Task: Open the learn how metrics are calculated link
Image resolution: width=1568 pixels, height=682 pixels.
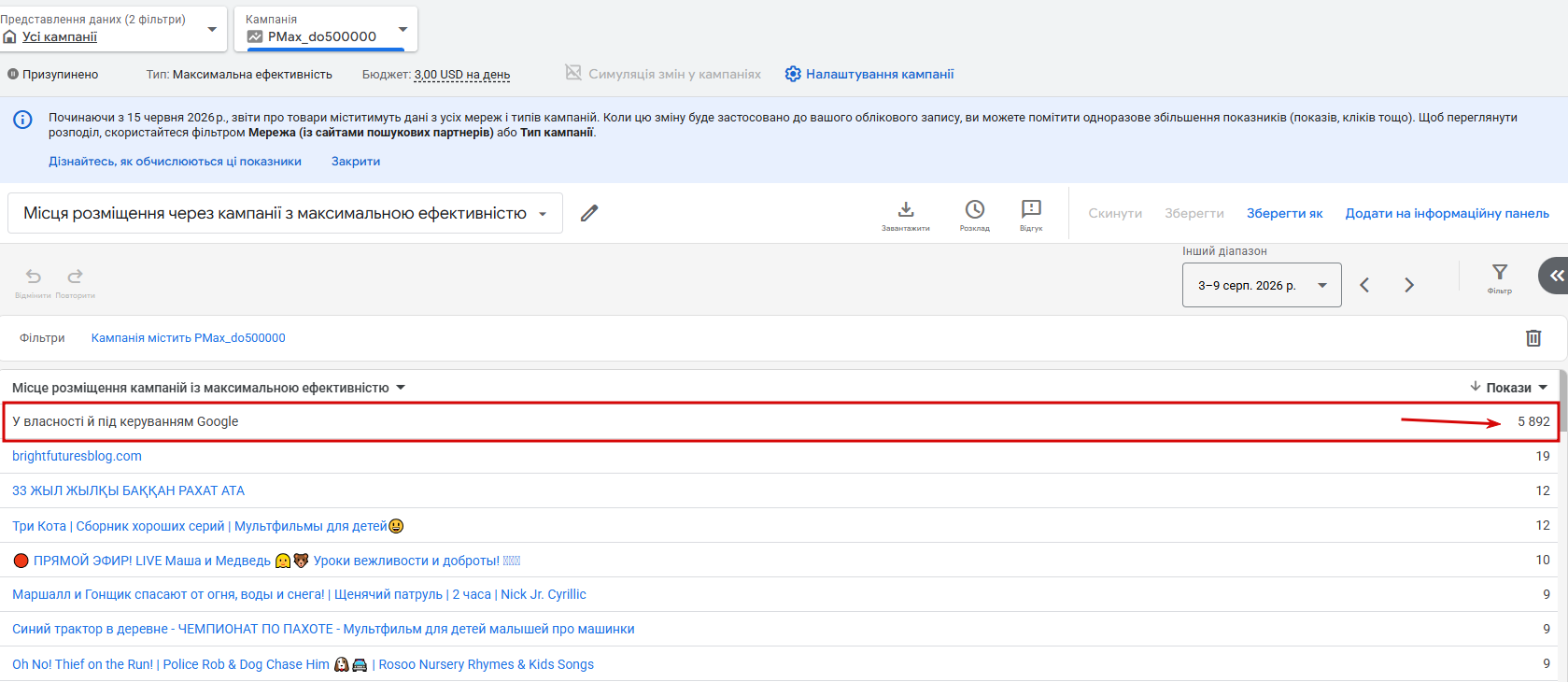Action: coord(175,162)
